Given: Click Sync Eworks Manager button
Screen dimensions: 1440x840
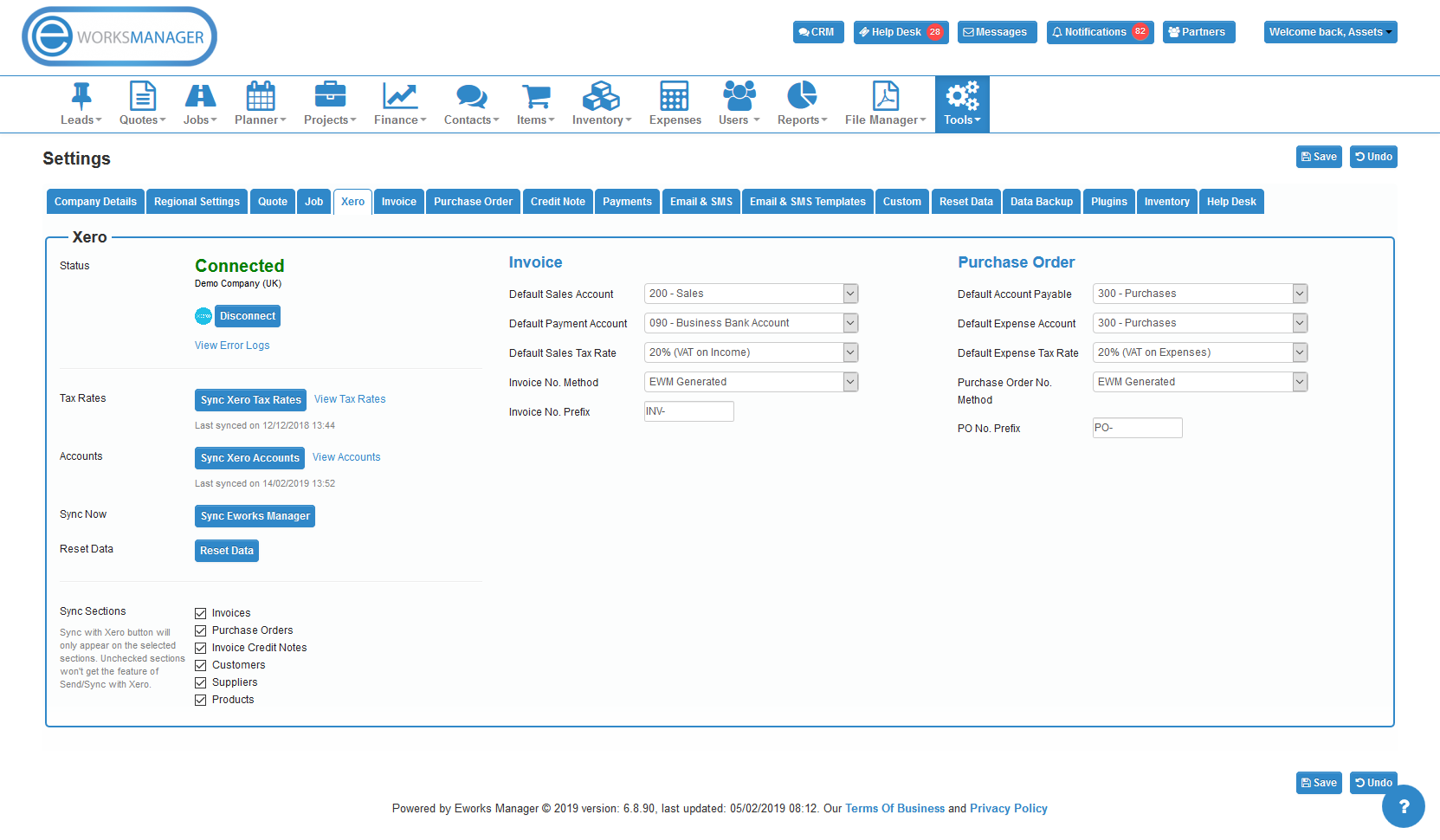Looking at the screenshot, I should tap(255, 516).
